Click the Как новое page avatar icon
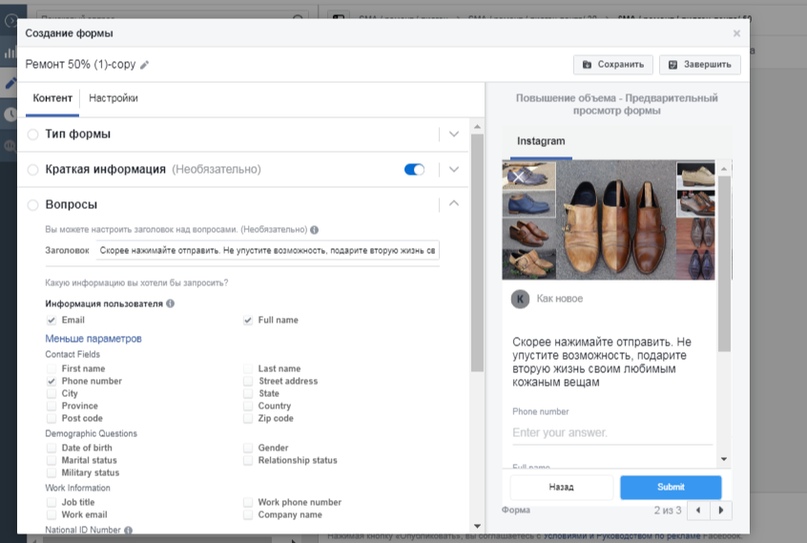Screen dimensions: 807x543 point(520,299)
